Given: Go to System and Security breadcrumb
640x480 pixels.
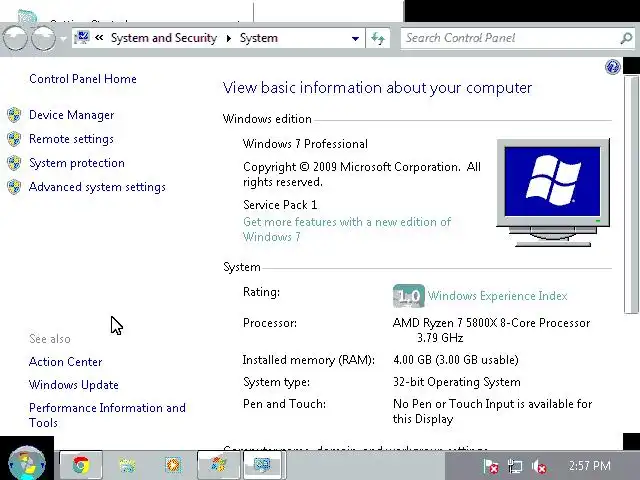Looking at the screenshot, I should pyautogui.click(x=164, y=38).
